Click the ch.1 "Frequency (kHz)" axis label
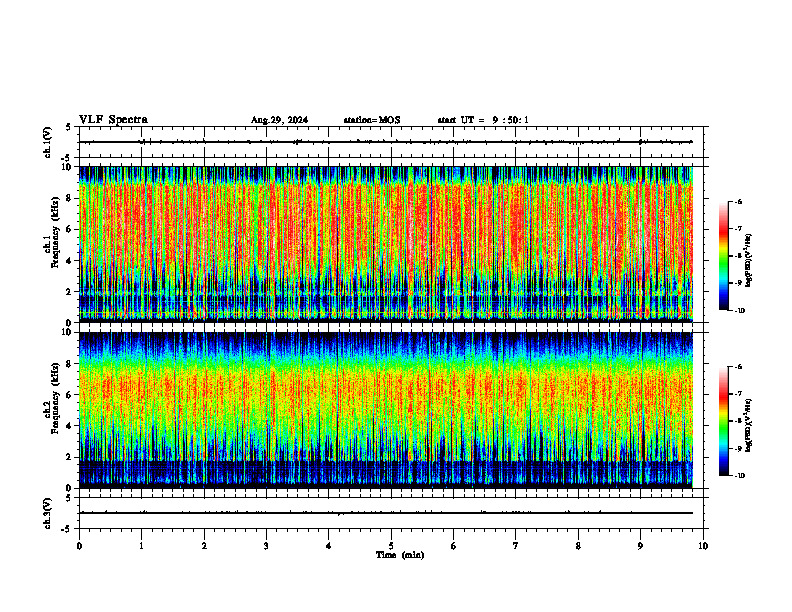Viewport: 792px width, 612px height. [x=55, y=232]
